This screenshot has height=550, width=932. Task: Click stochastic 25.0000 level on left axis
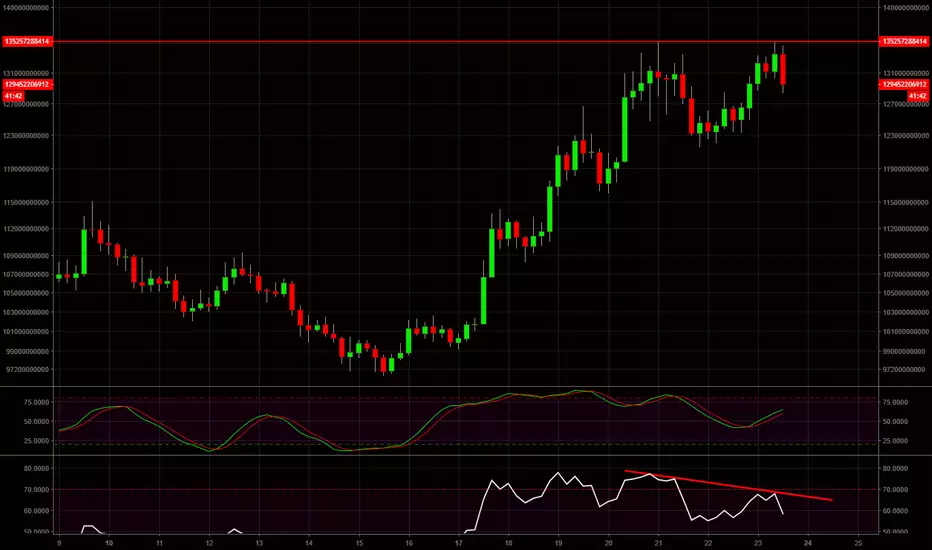(x=36, y=441)
